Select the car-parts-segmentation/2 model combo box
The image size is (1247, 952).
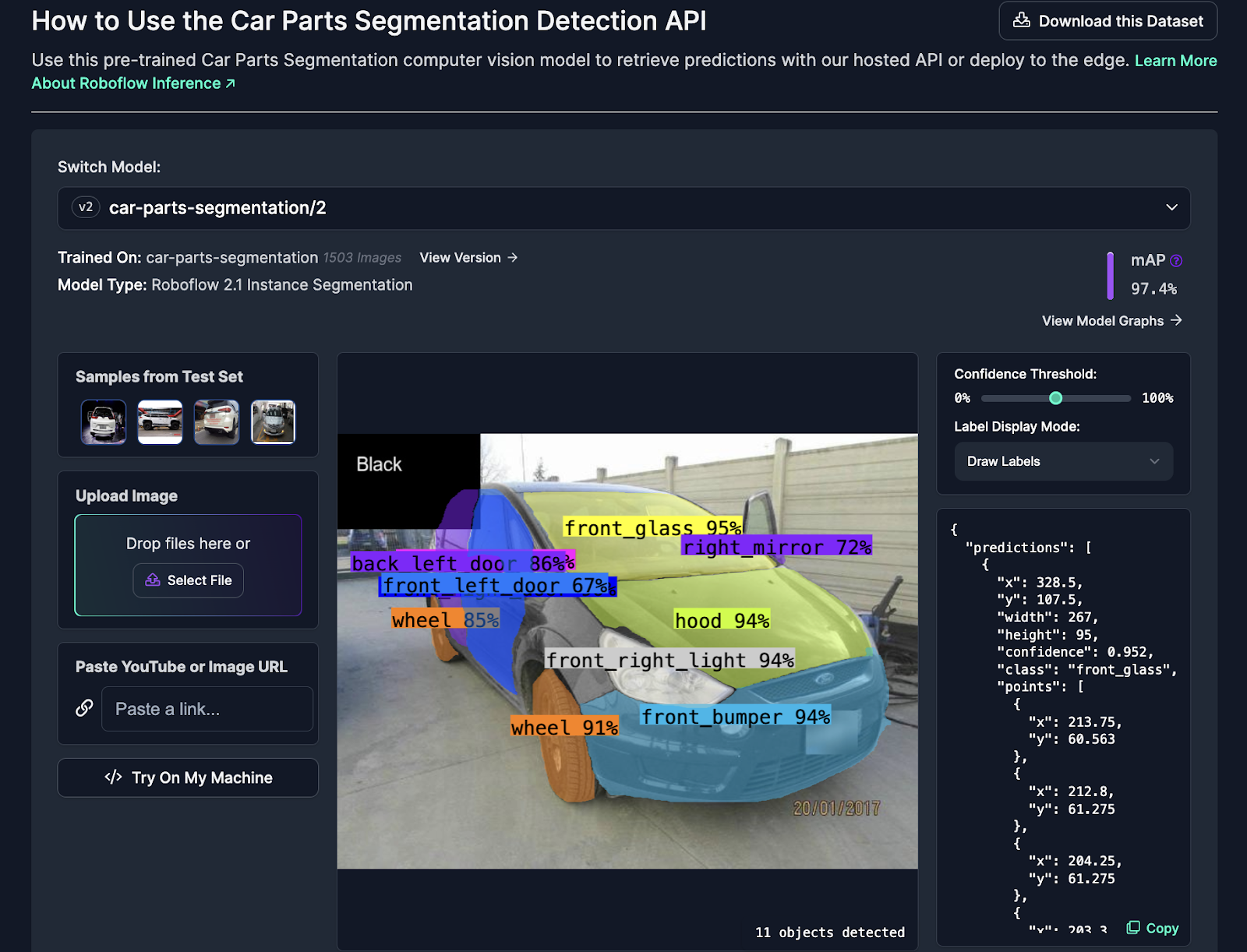pyautogui.click(x=623, y=208)
